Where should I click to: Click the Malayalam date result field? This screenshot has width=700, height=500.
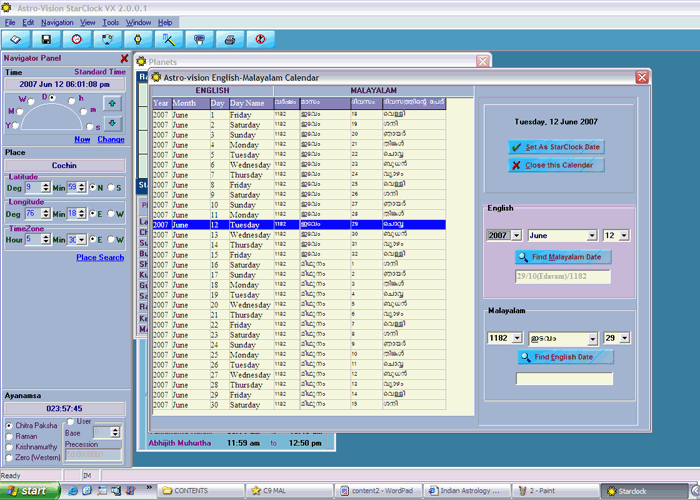point(563,276)
